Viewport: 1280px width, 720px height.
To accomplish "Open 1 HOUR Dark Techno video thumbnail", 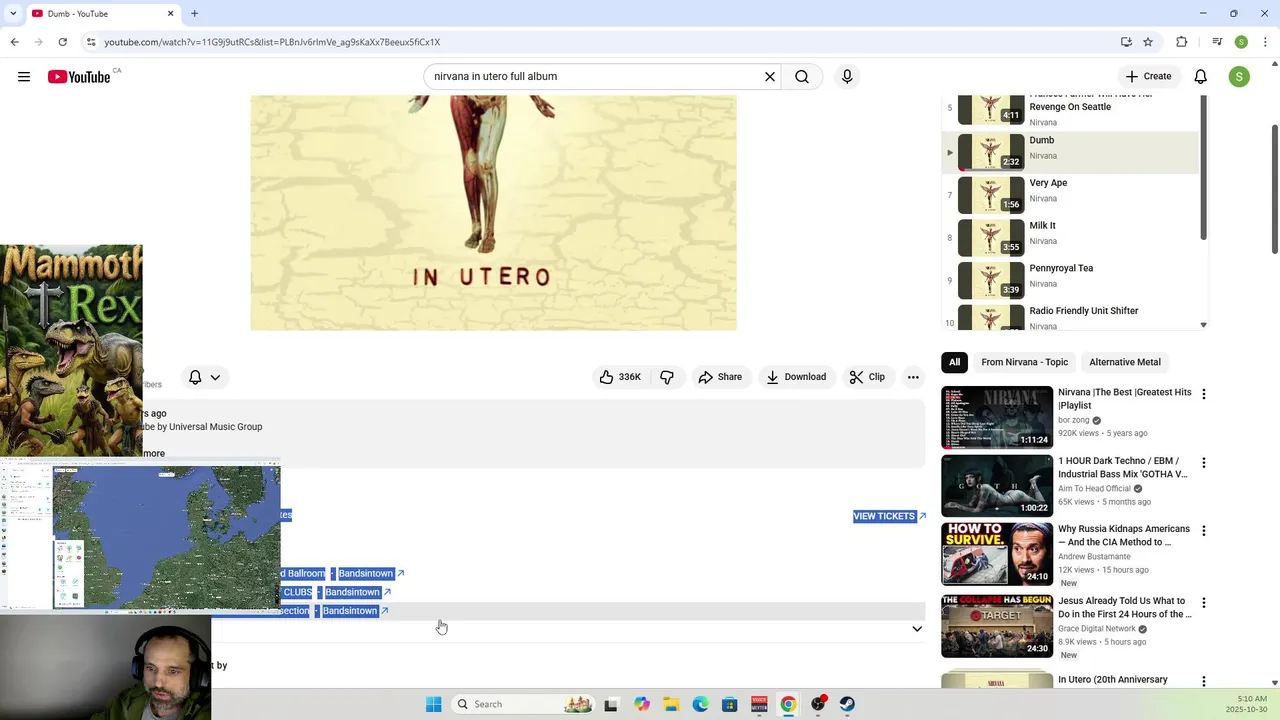I will [997, 486].
